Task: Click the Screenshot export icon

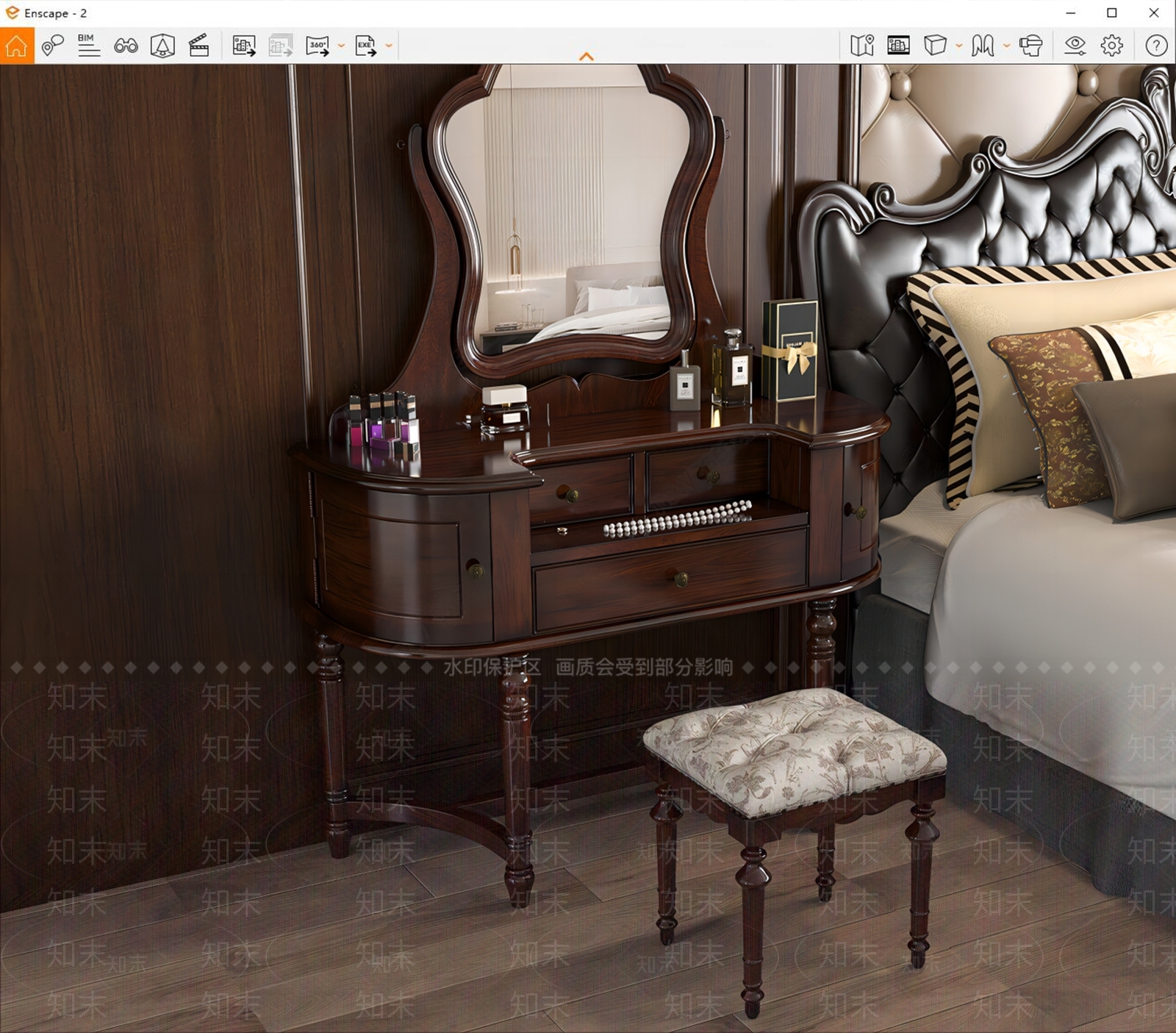Action: tap(244, 46)
